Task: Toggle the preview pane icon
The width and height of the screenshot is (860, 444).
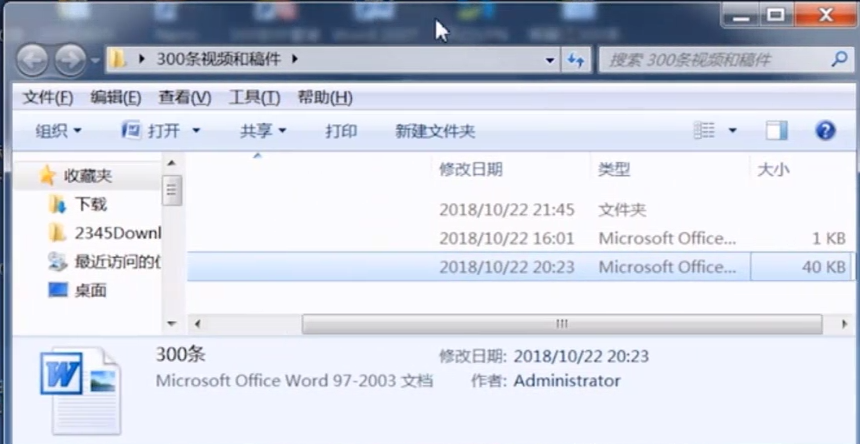Action: pos(776,130)
